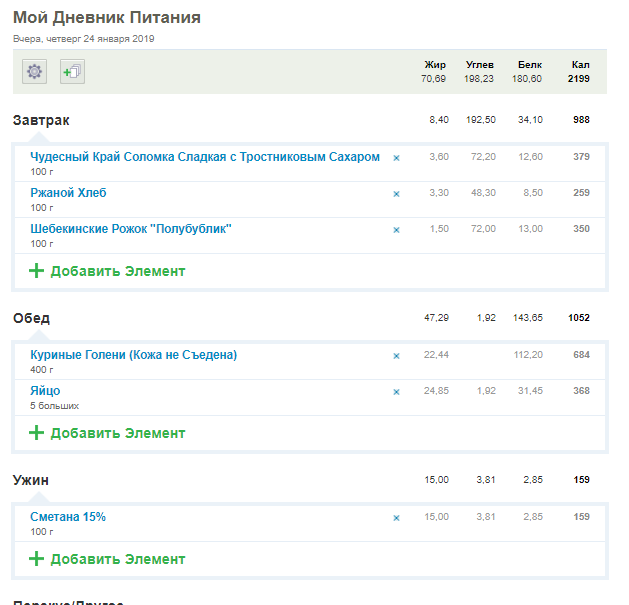Remove Шебекинские Рожок item using x icon
The image size is (629, 605).
click(396, 229)
